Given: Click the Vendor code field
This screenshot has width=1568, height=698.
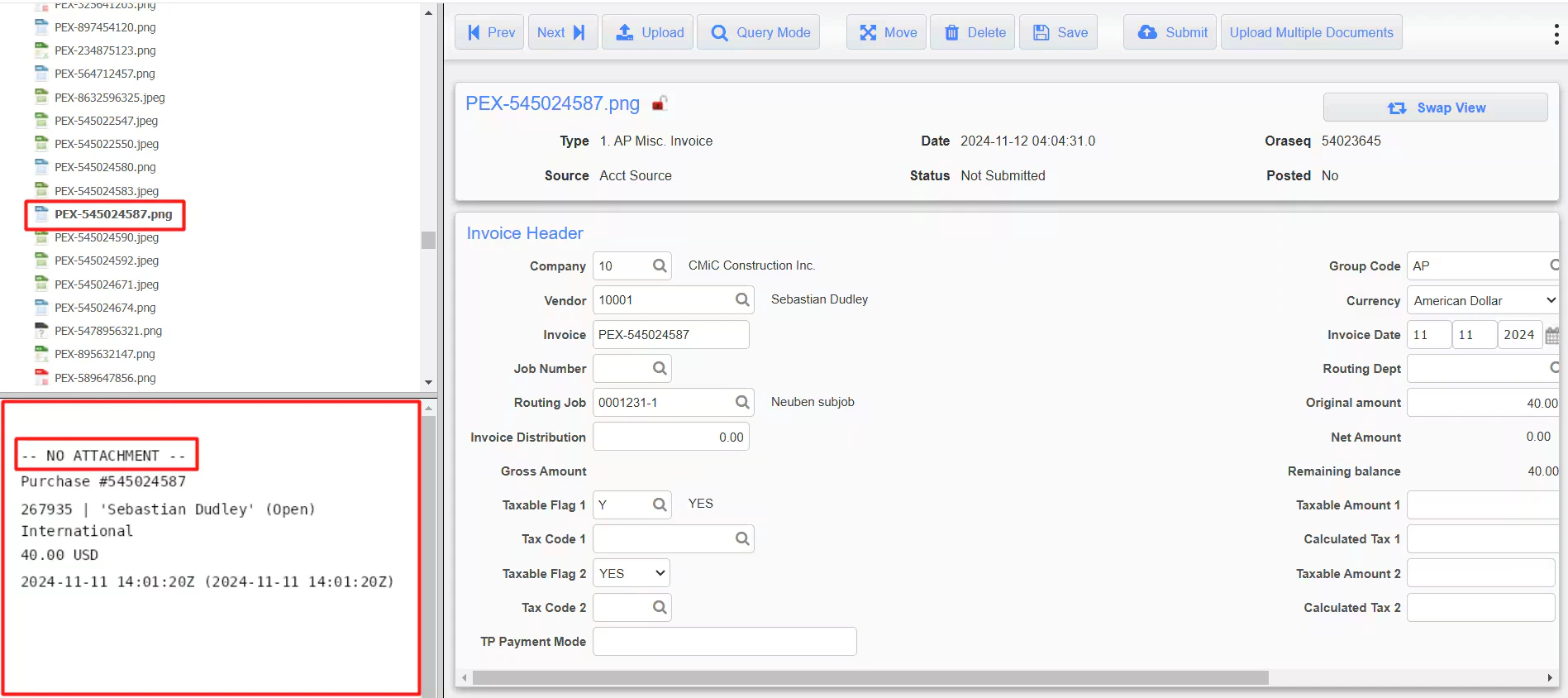Looking at the screenshot, I should (663, 300).
